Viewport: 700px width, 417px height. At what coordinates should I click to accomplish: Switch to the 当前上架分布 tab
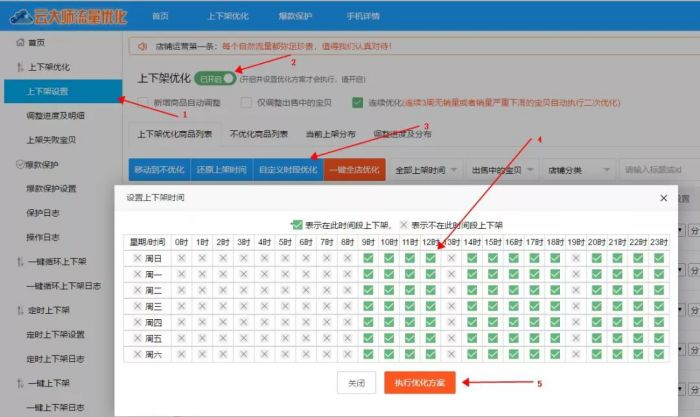(x=331, y=134)
